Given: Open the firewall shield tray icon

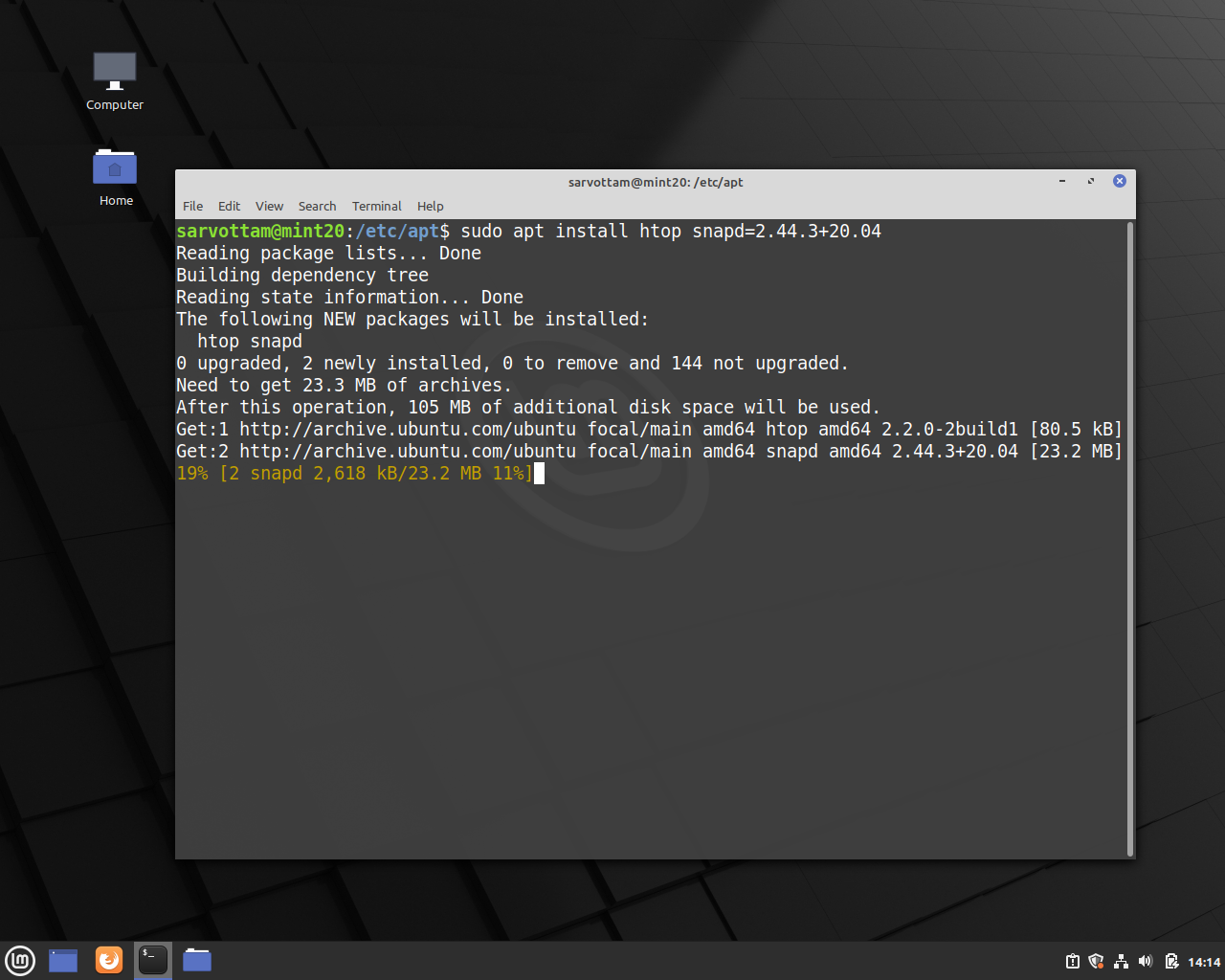Looking at the screenshot, I should click(x=1096, y=961).
